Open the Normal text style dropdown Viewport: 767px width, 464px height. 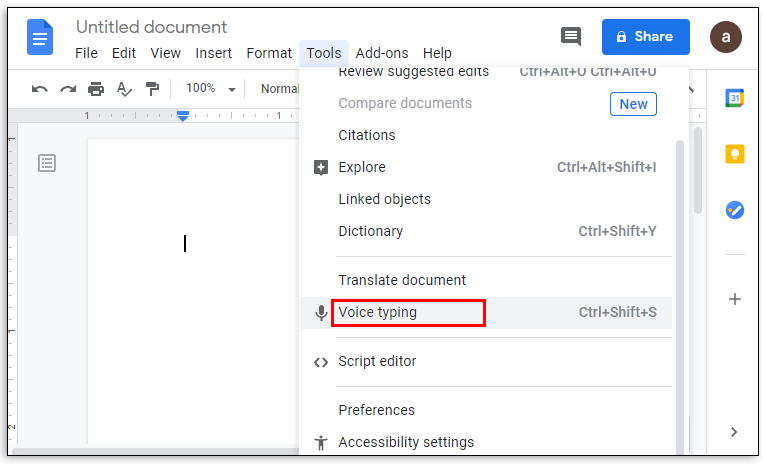279,89
